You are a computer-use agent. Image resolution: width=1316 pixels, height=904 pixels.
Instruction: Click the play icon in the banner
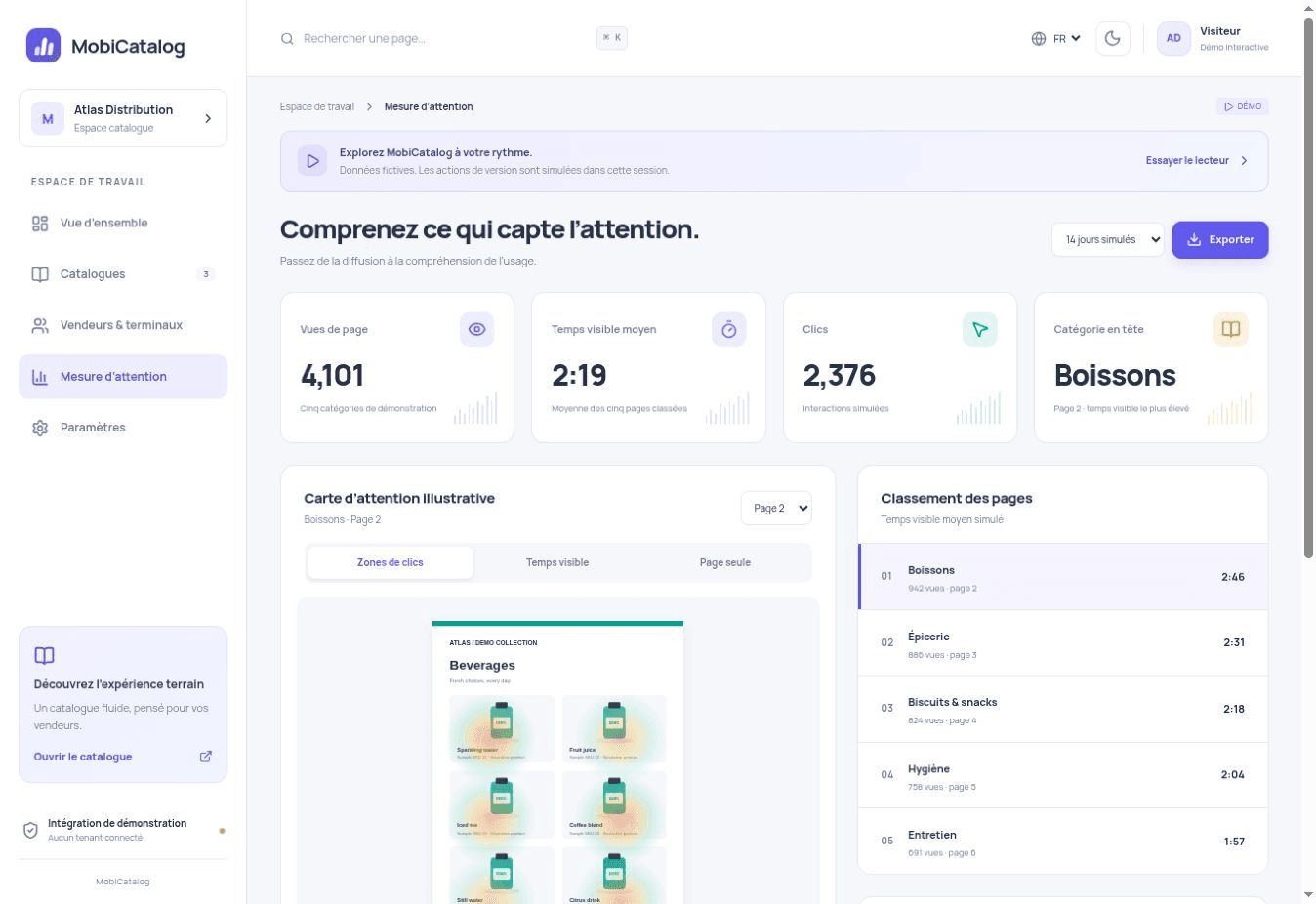pyautogui.click(x=312, y=161)
